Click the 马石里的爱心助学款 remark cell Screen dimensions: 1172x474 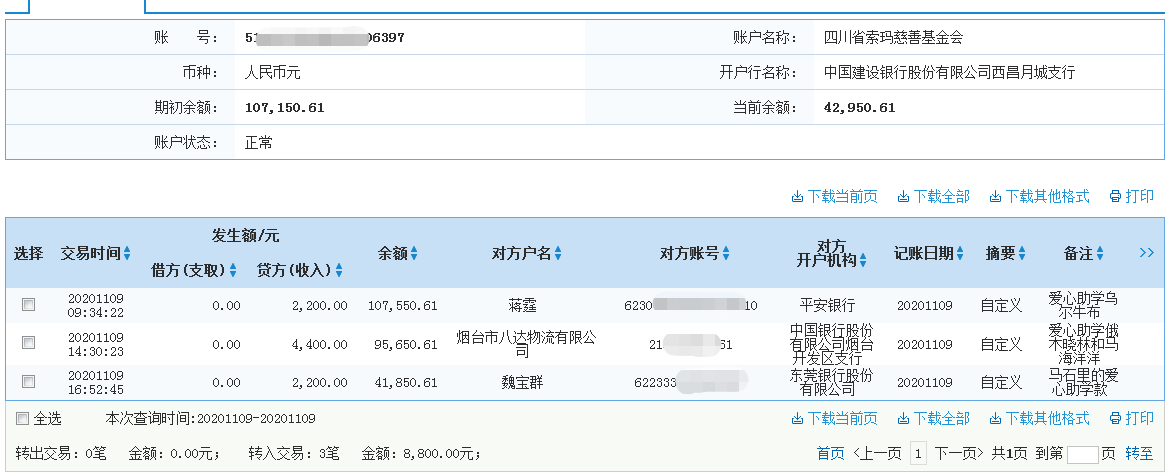[1083, 382]
